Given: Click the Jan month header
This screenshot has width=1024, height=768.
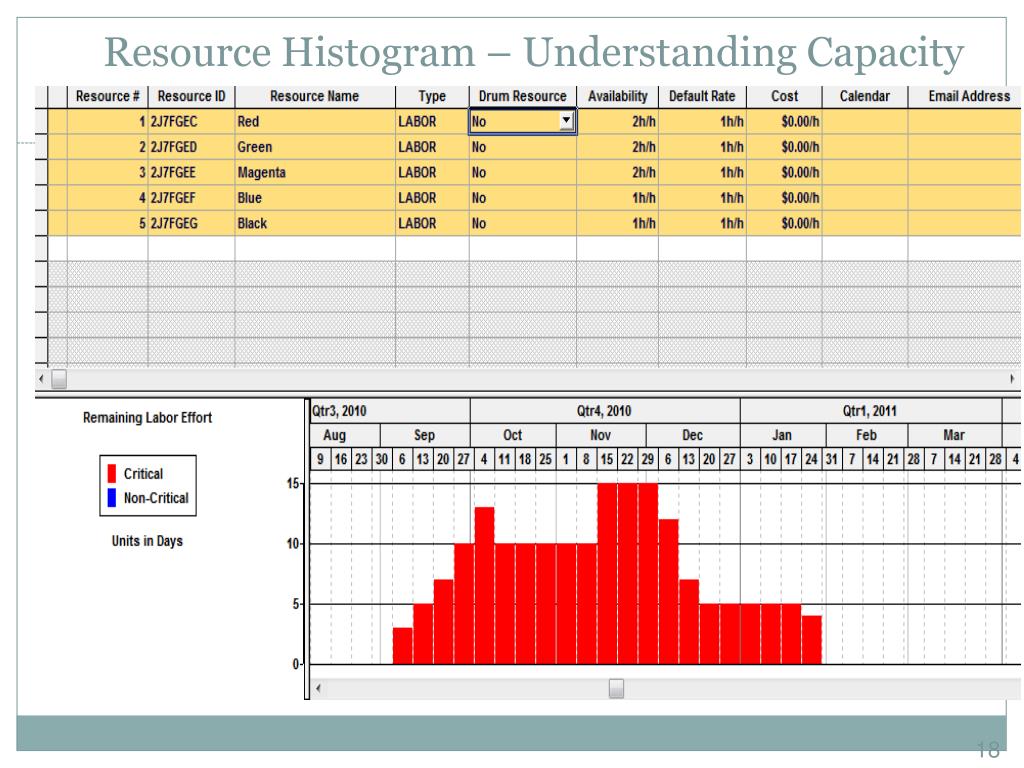Looking at the screenshot, I should click(782, 435).
